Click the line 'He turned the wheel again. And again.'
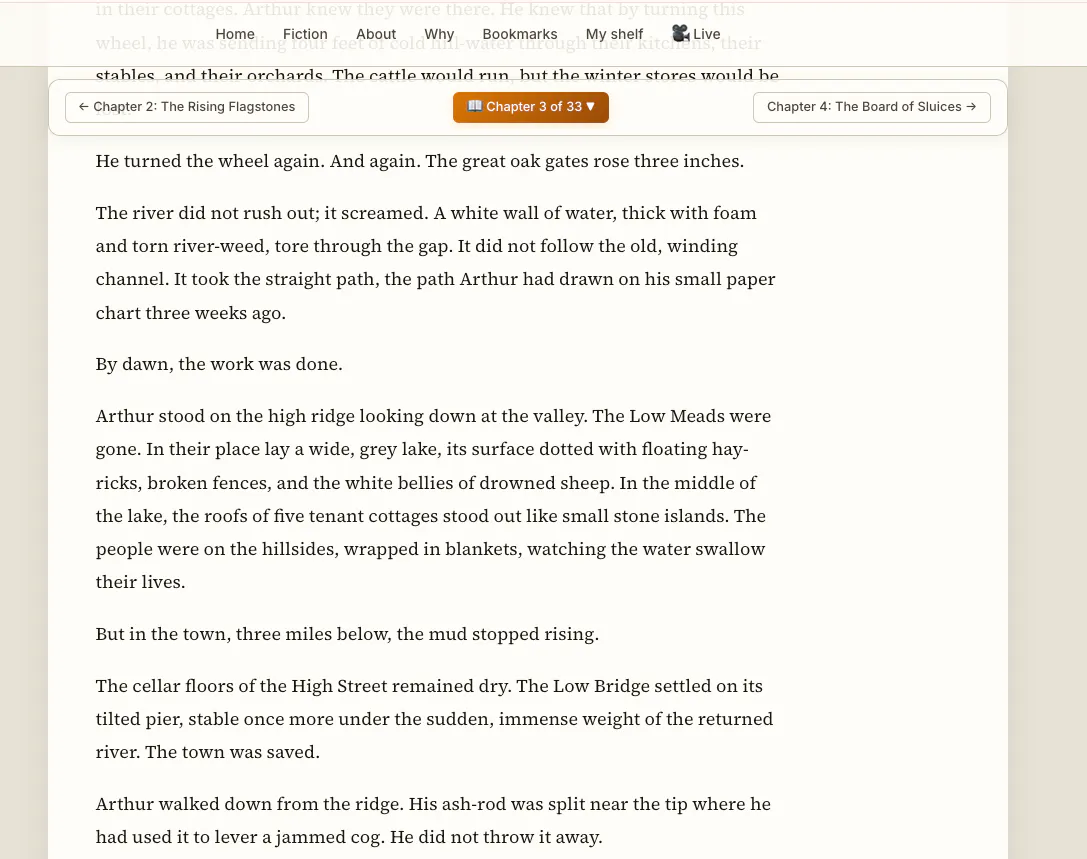 click(x=258, y=161)
